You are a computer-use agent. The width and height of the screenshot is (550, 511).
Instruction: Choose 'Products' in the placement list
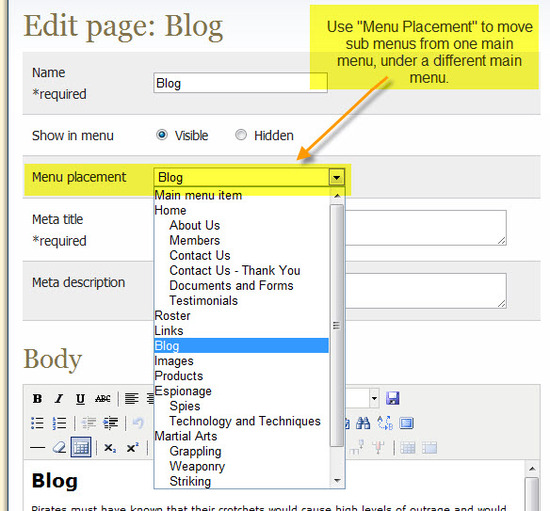[x=241, y=376]
